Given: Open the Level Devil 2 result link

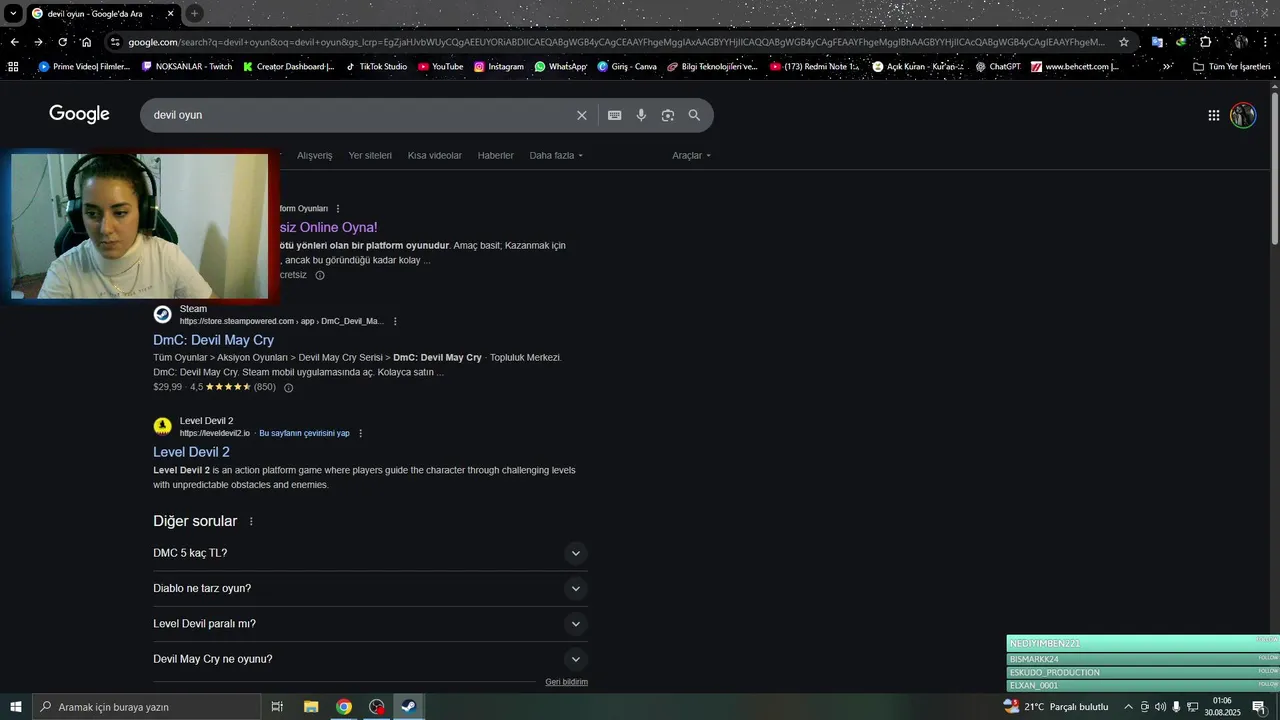Looking at the screenshot, I should [x=191, y=452].
